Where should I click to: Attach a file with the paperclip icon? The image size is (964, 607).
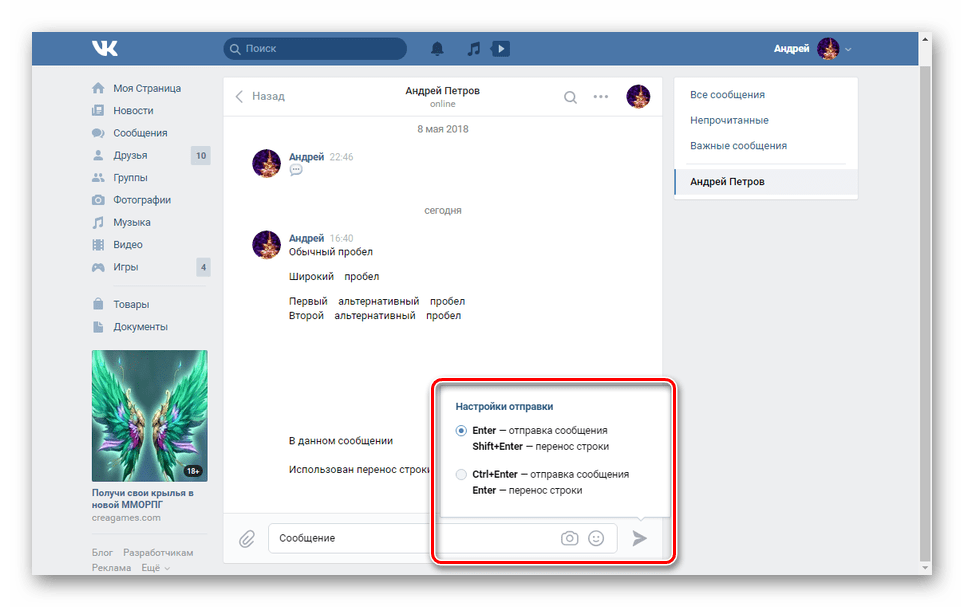247,538
